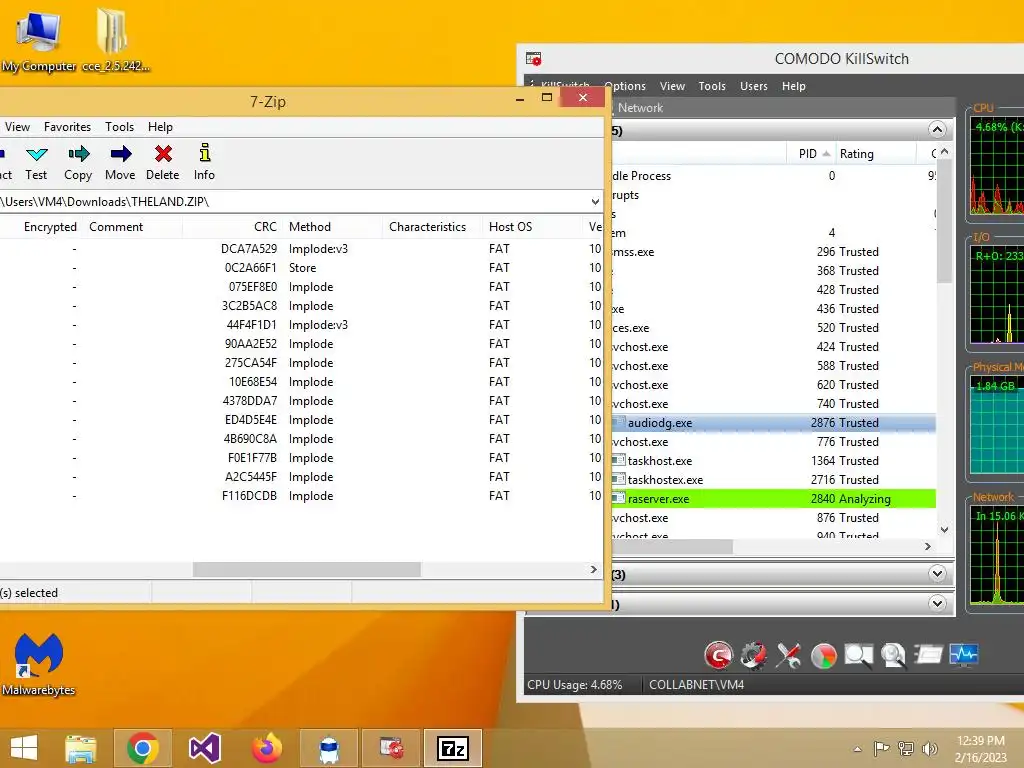
Task: Expand the bottom collapsed KillSwitch section
Action: point(937,603)
